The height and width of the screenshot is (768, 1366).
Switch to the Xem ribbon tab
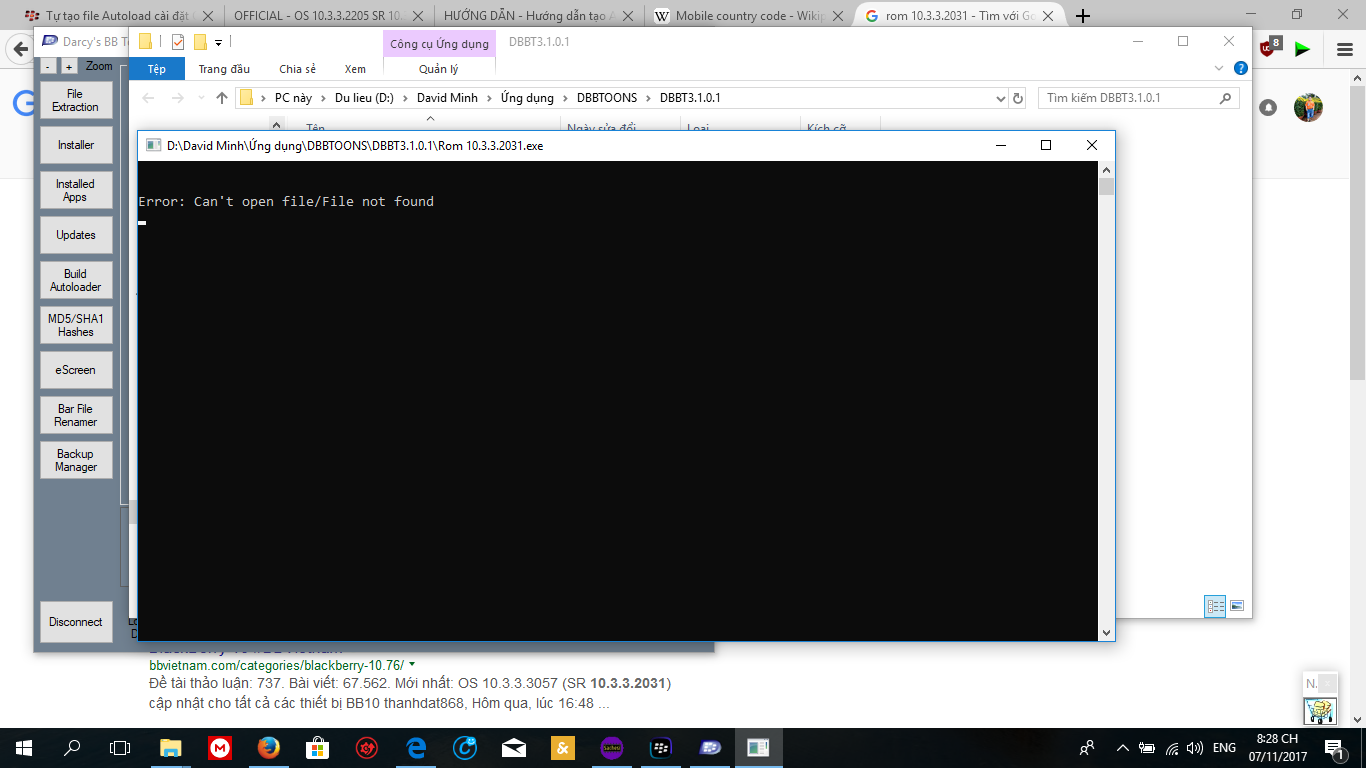(355, 69)
